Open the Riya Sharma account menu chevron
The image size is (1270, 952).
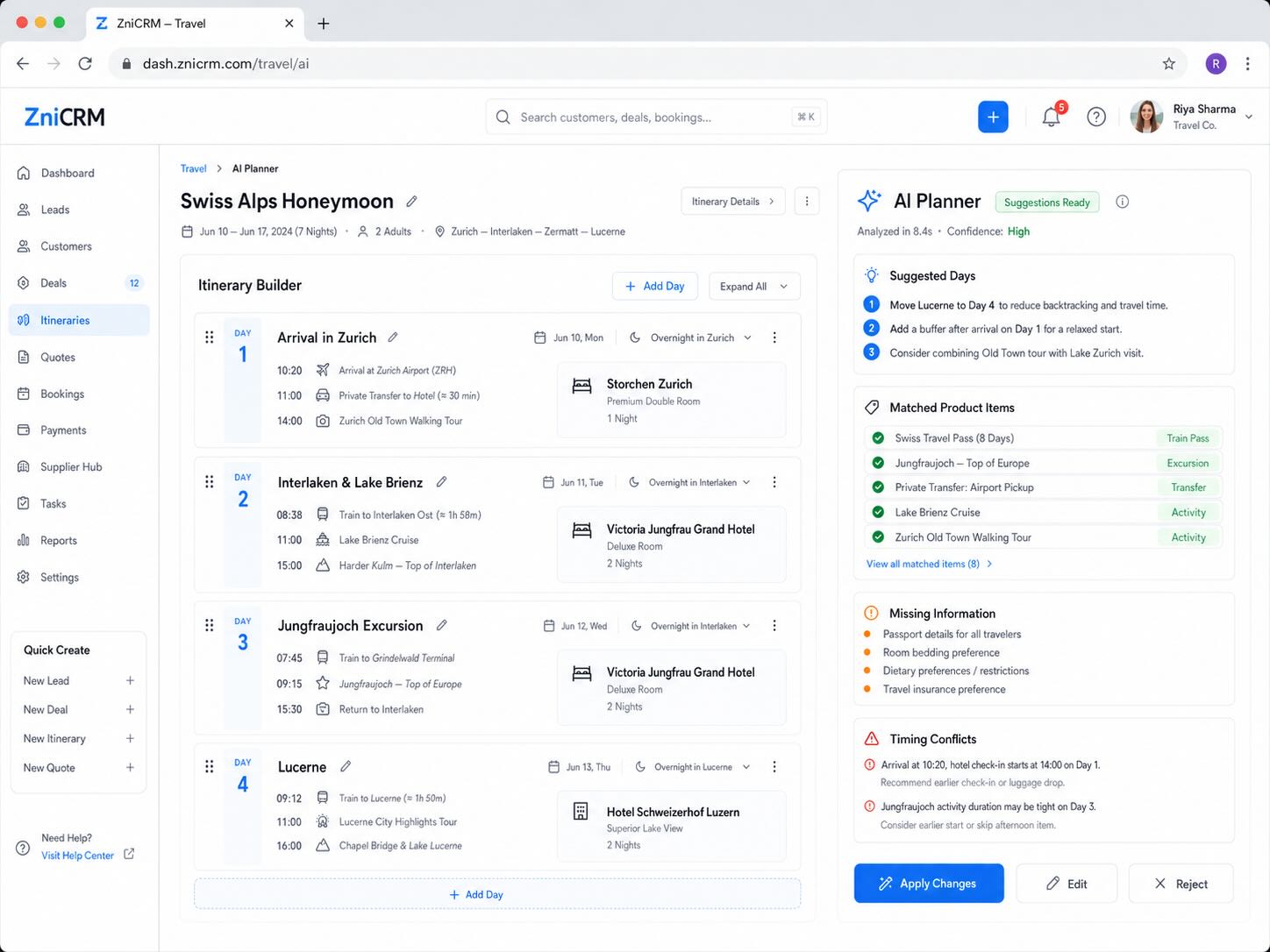click(x=1249, y=117)
